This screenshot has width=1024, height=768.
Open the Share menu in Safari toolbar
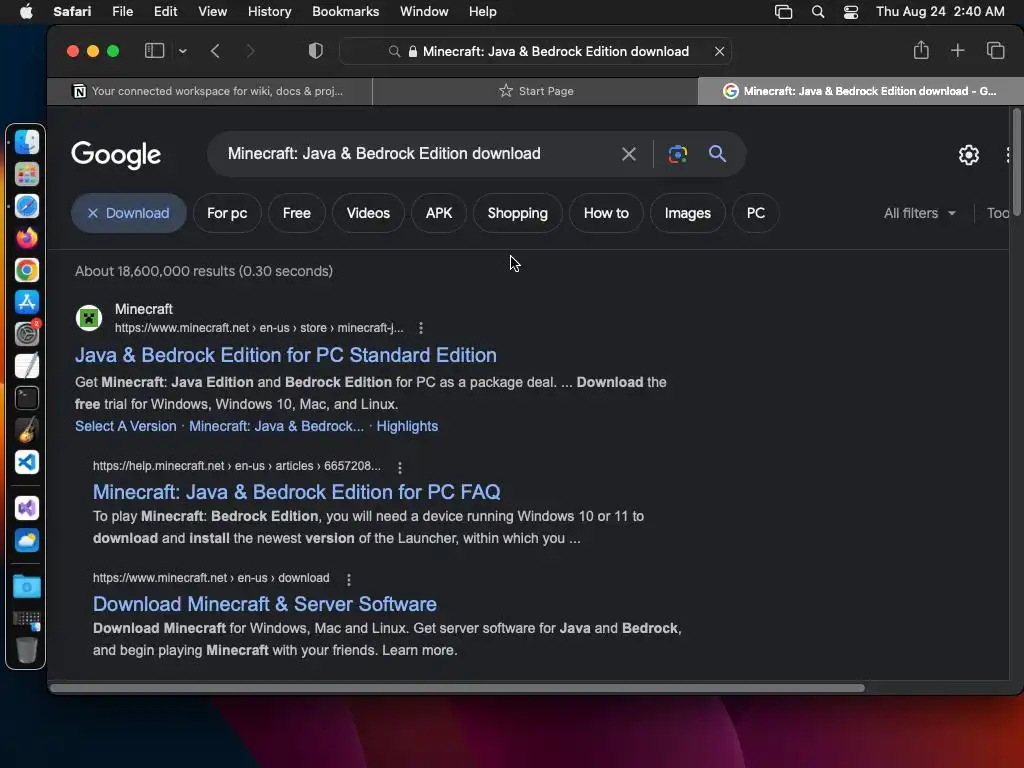(921, 50)
